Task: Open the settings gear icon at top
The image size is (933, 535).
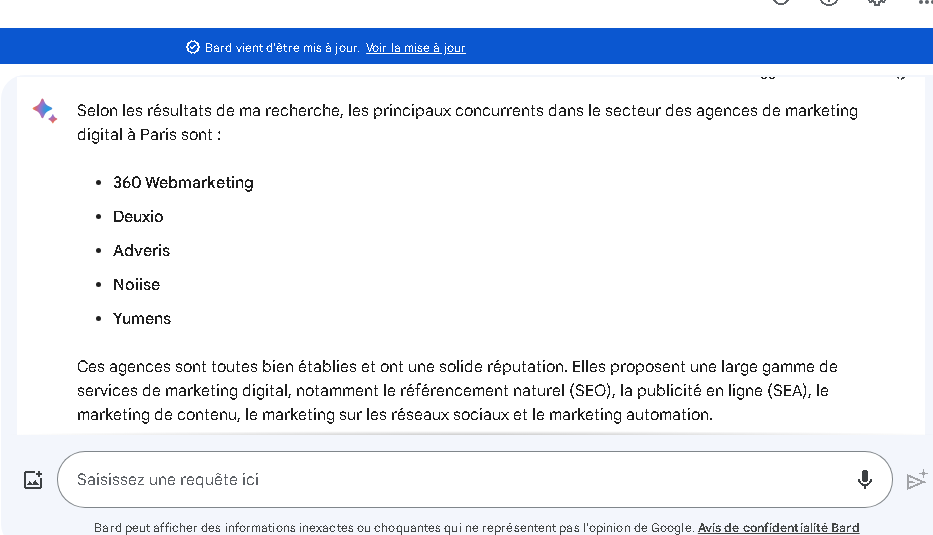Action: [x=877, y=3]
